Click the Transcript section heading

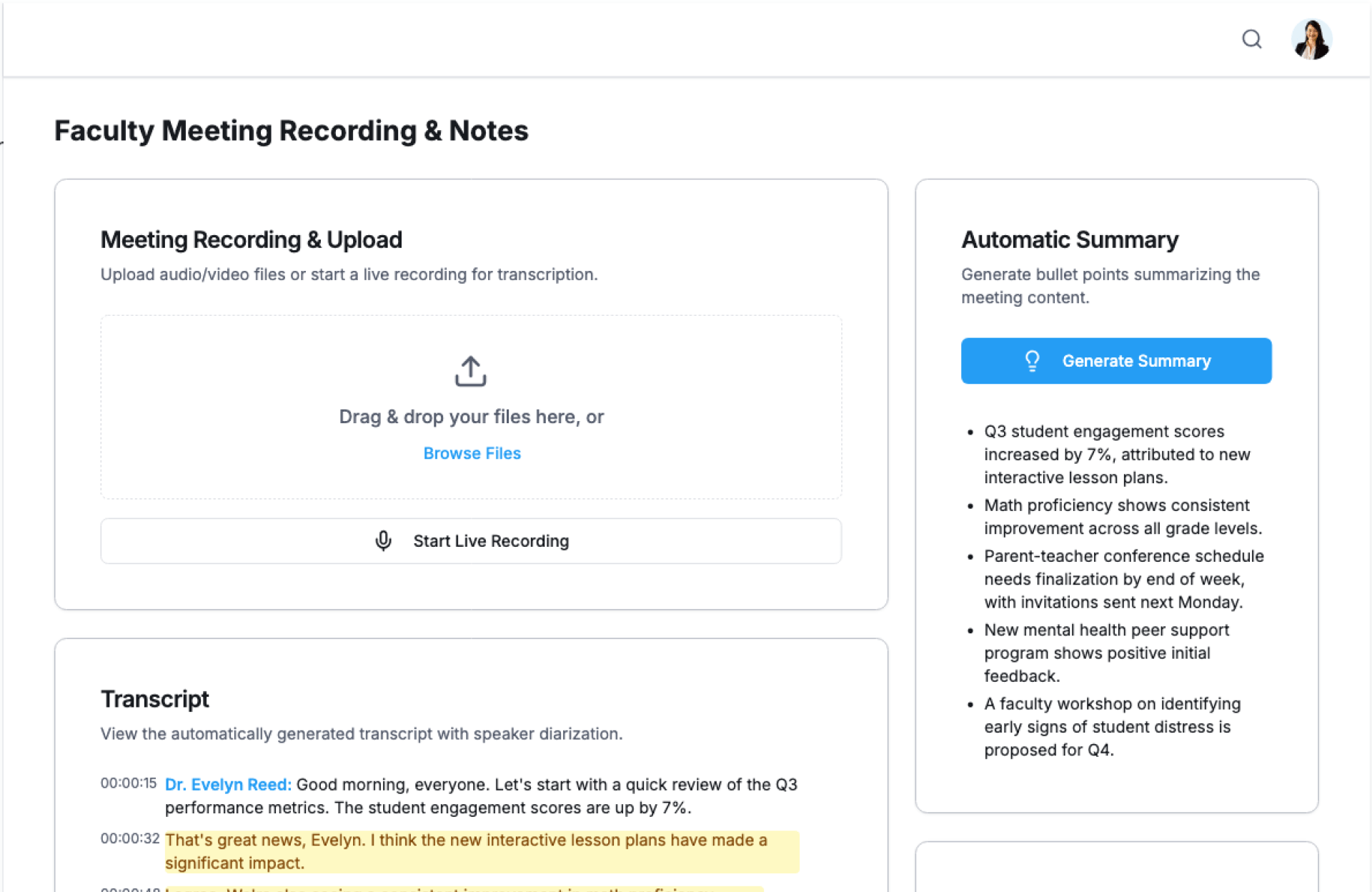pyautogui.click(x=154, y=698)
